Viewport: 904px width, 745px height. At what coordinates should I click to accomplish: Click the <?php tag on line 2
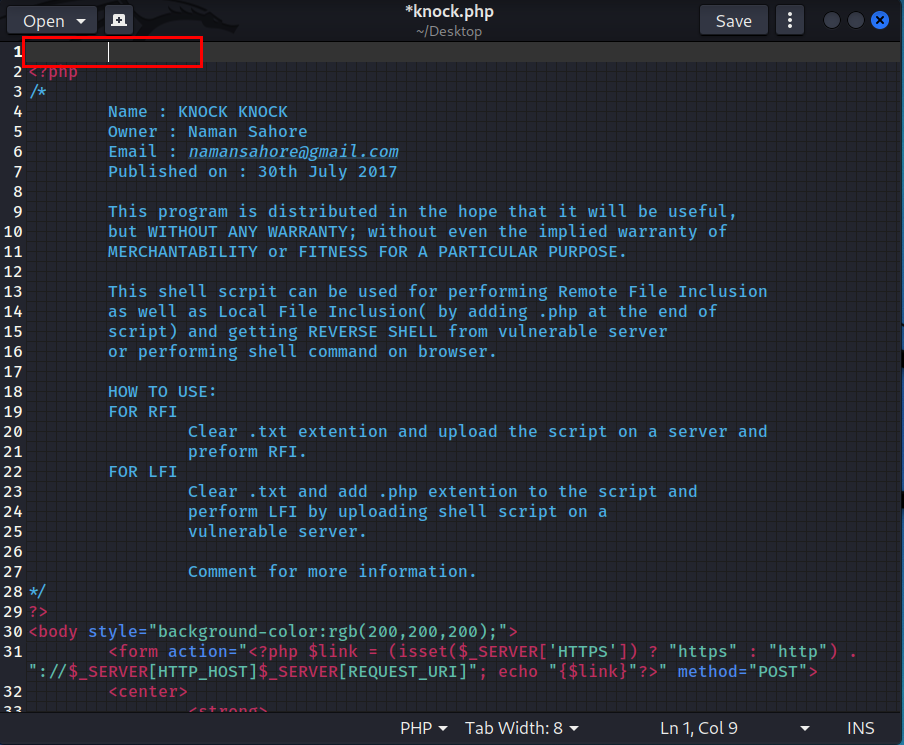(53, 72)
